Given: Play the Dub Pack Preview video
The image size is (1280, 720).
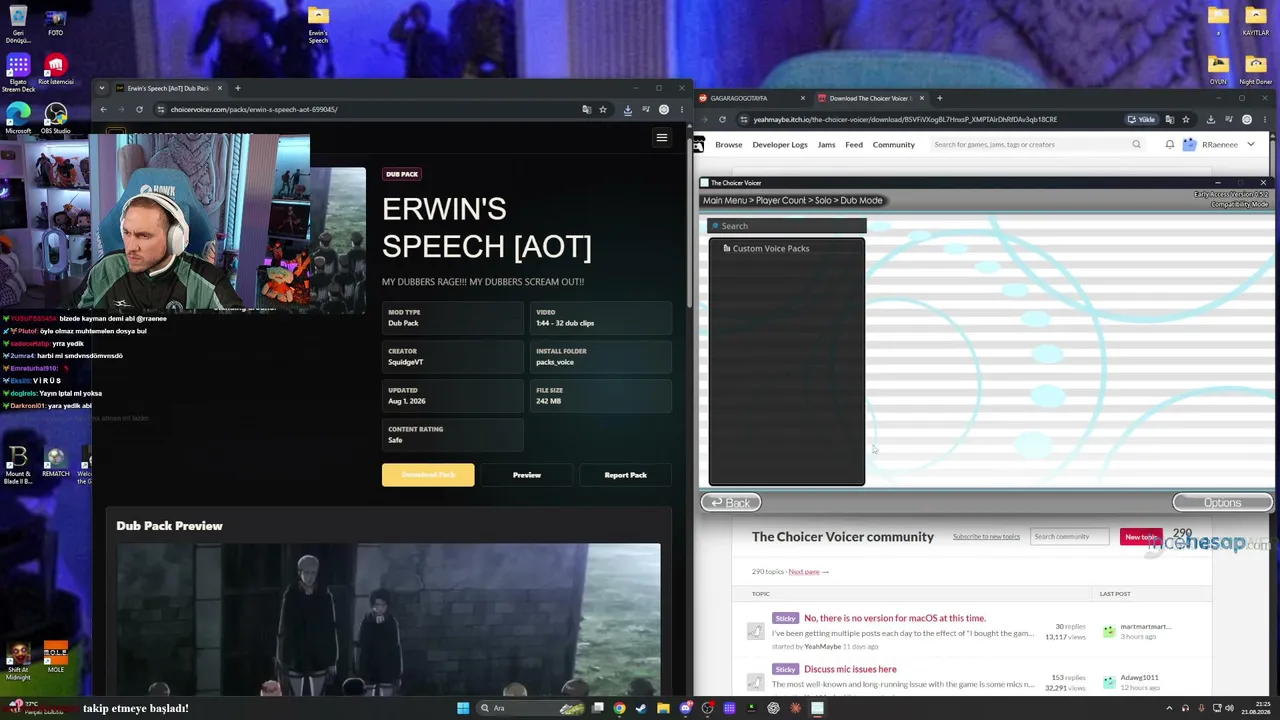Looking at the screenshot, I should point(388,618).
